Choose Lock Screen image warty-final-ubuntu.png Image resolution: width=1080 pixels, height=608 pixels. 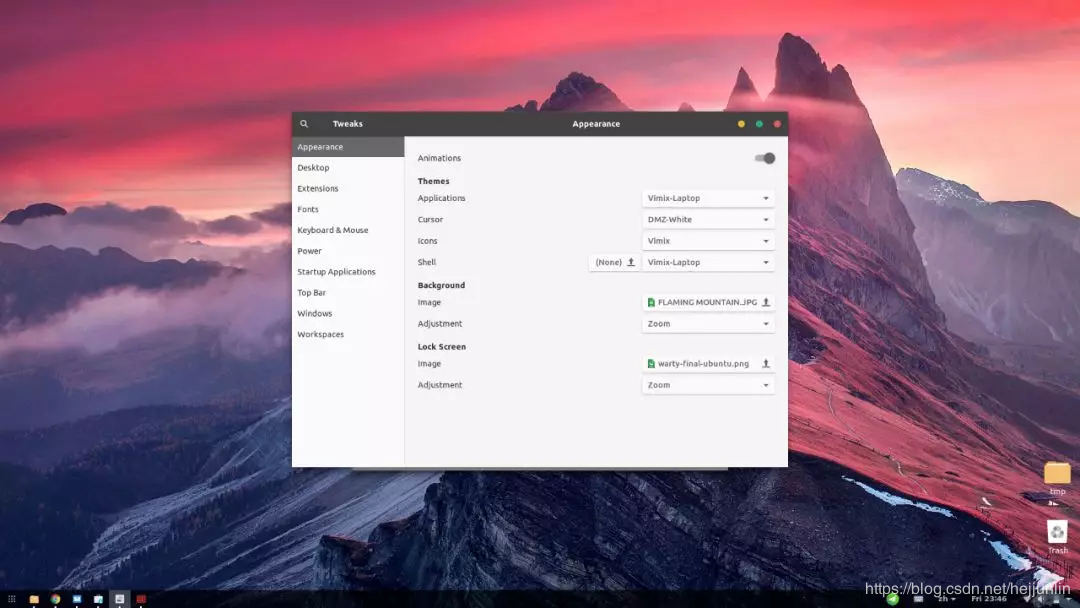[708, 364]
